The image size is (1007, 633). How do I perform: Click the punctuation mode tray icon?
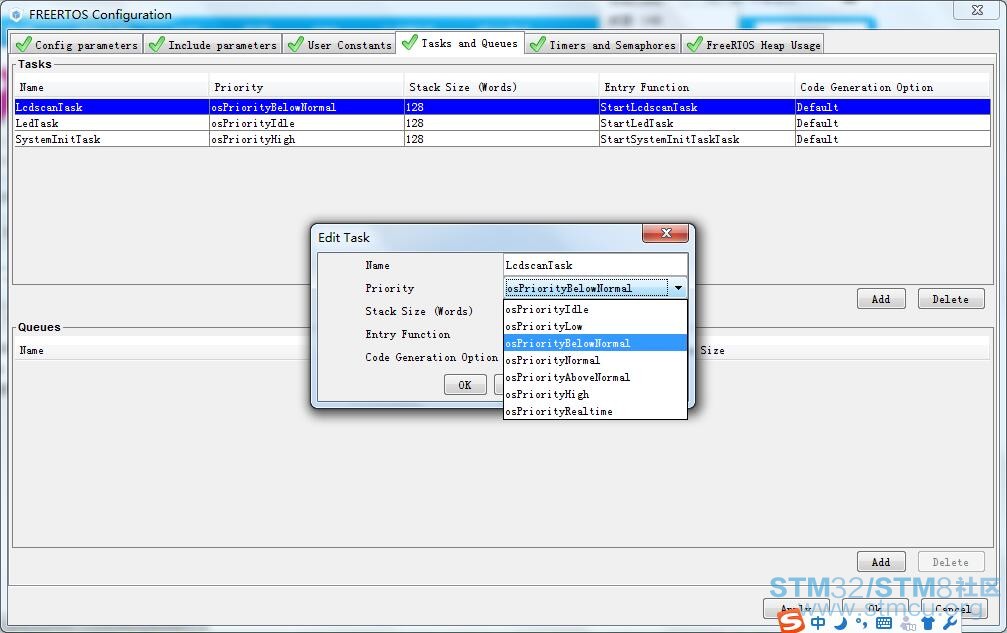click(861, 623)
